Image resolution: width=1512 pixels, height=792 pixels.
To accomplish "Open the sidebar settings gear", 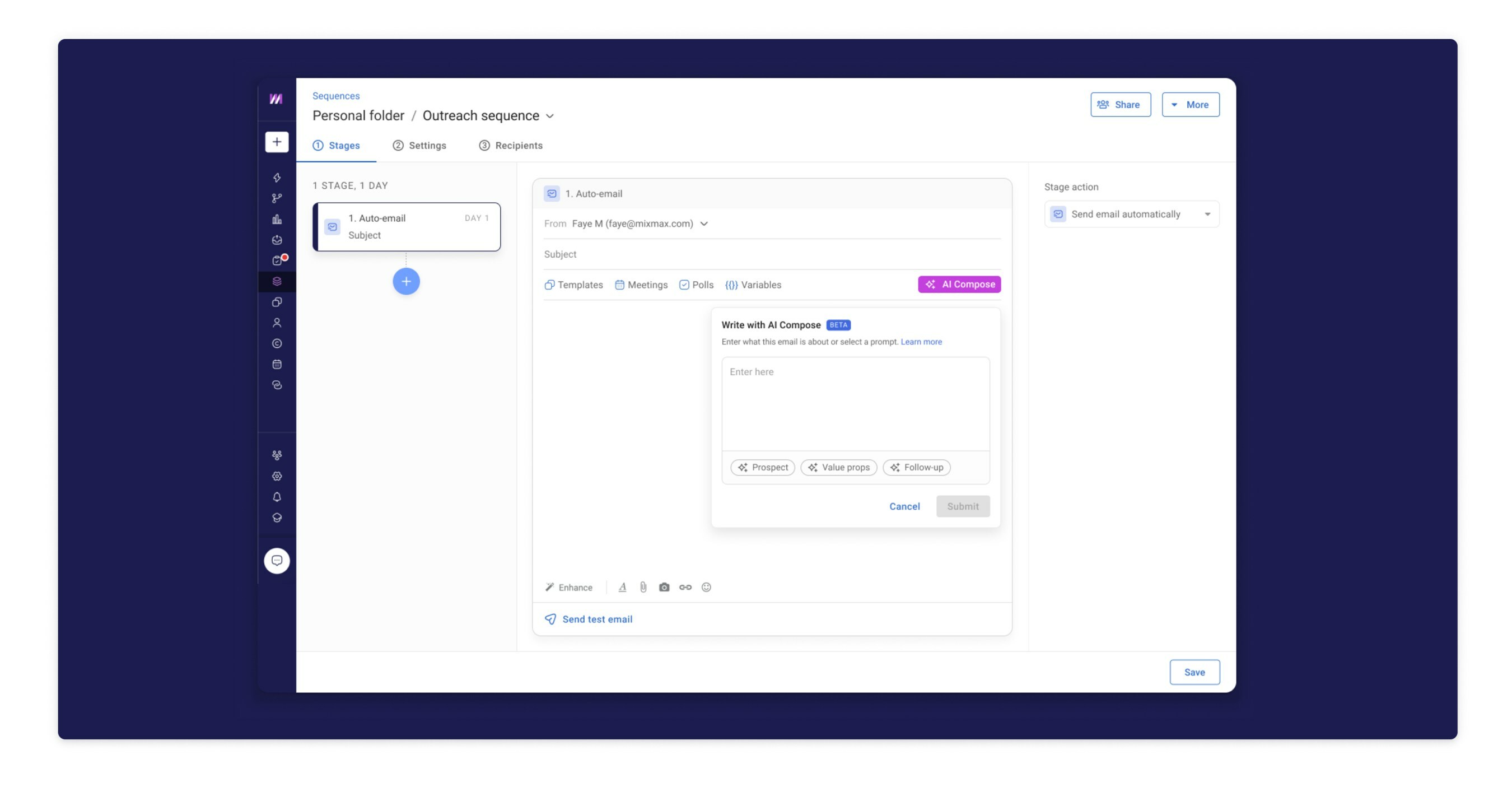I will pyautogui.click(x=277, y=476).
